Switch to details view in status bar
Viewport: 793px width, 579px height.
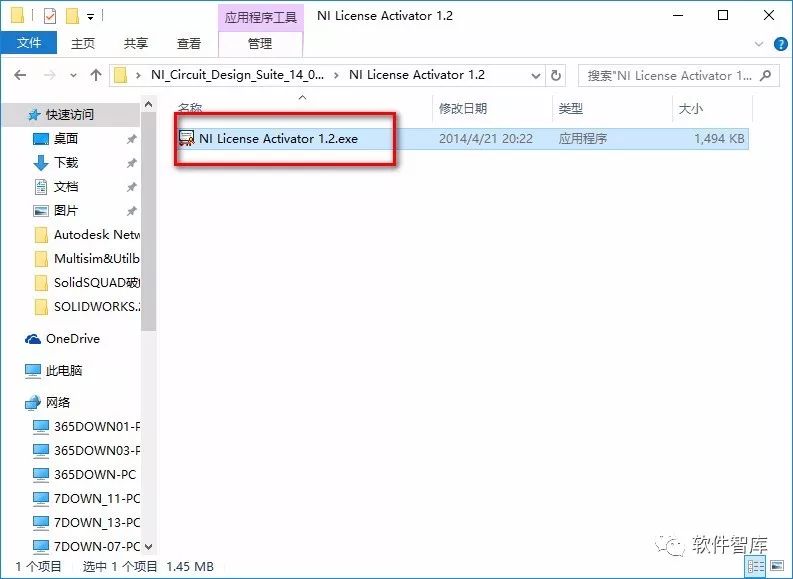click(756, 566)
